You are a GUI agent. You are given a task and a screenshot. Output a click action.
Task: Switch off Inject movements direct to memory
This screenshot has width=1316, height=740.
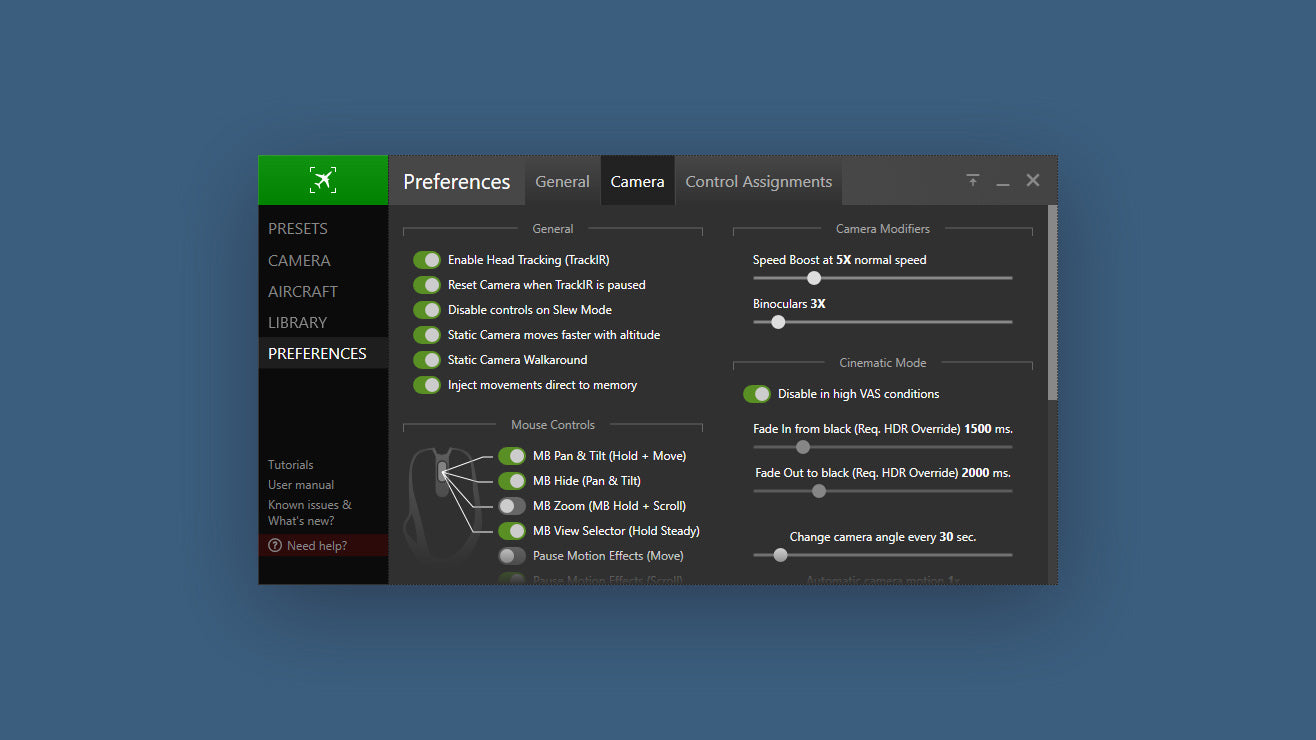[427, 385]
